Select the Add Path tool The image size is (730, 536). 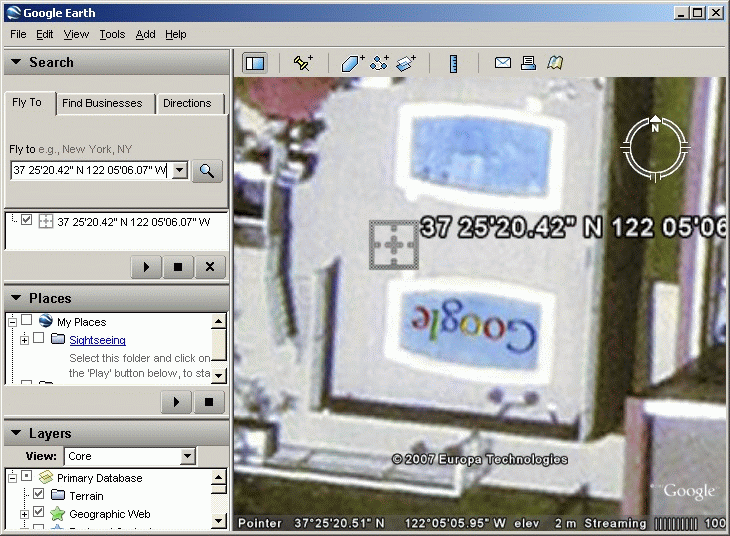tap(379, 63)
